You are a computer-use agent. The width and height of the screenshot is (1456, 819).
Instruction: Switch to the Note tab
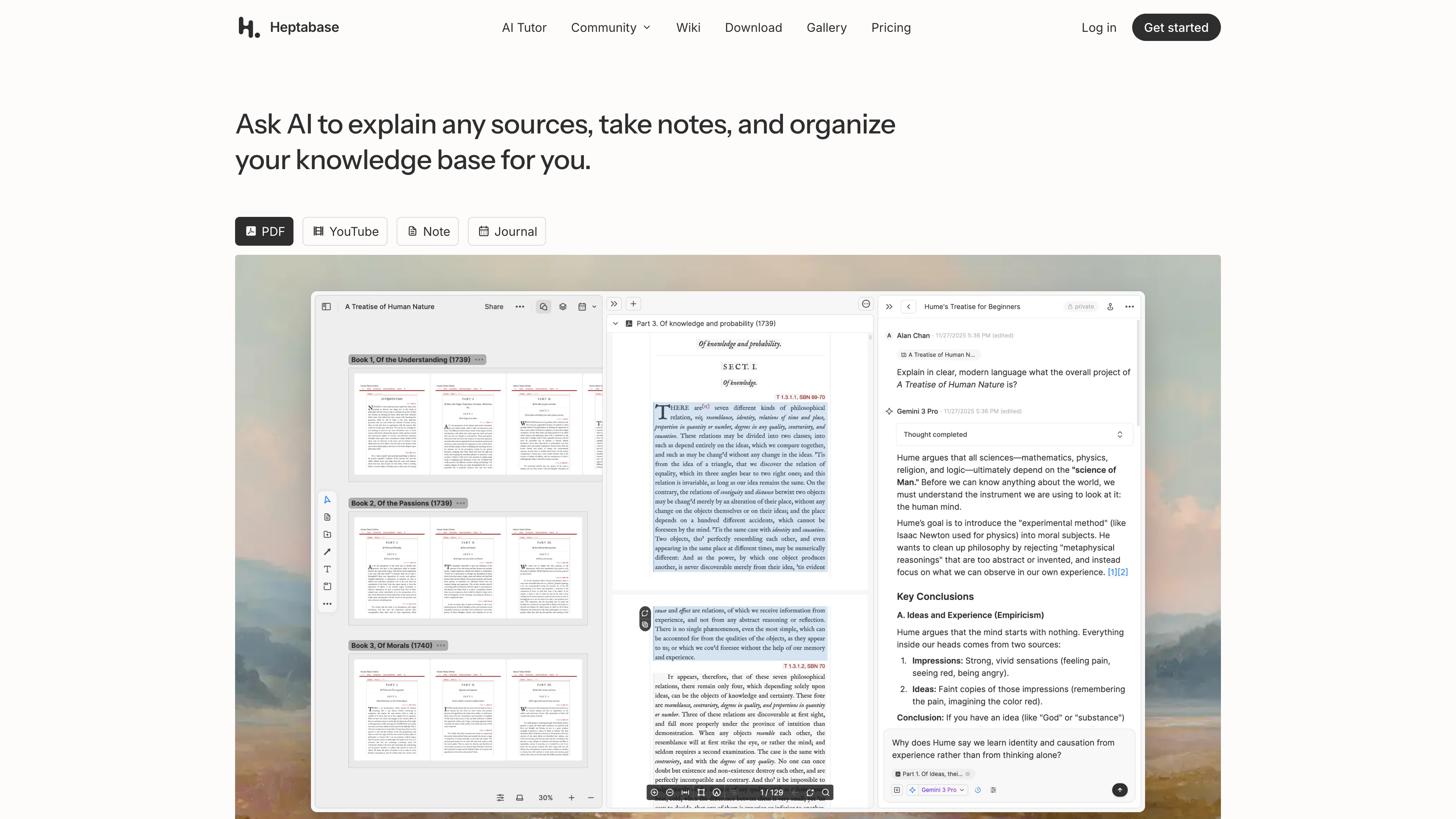click(x=427, y=231)
